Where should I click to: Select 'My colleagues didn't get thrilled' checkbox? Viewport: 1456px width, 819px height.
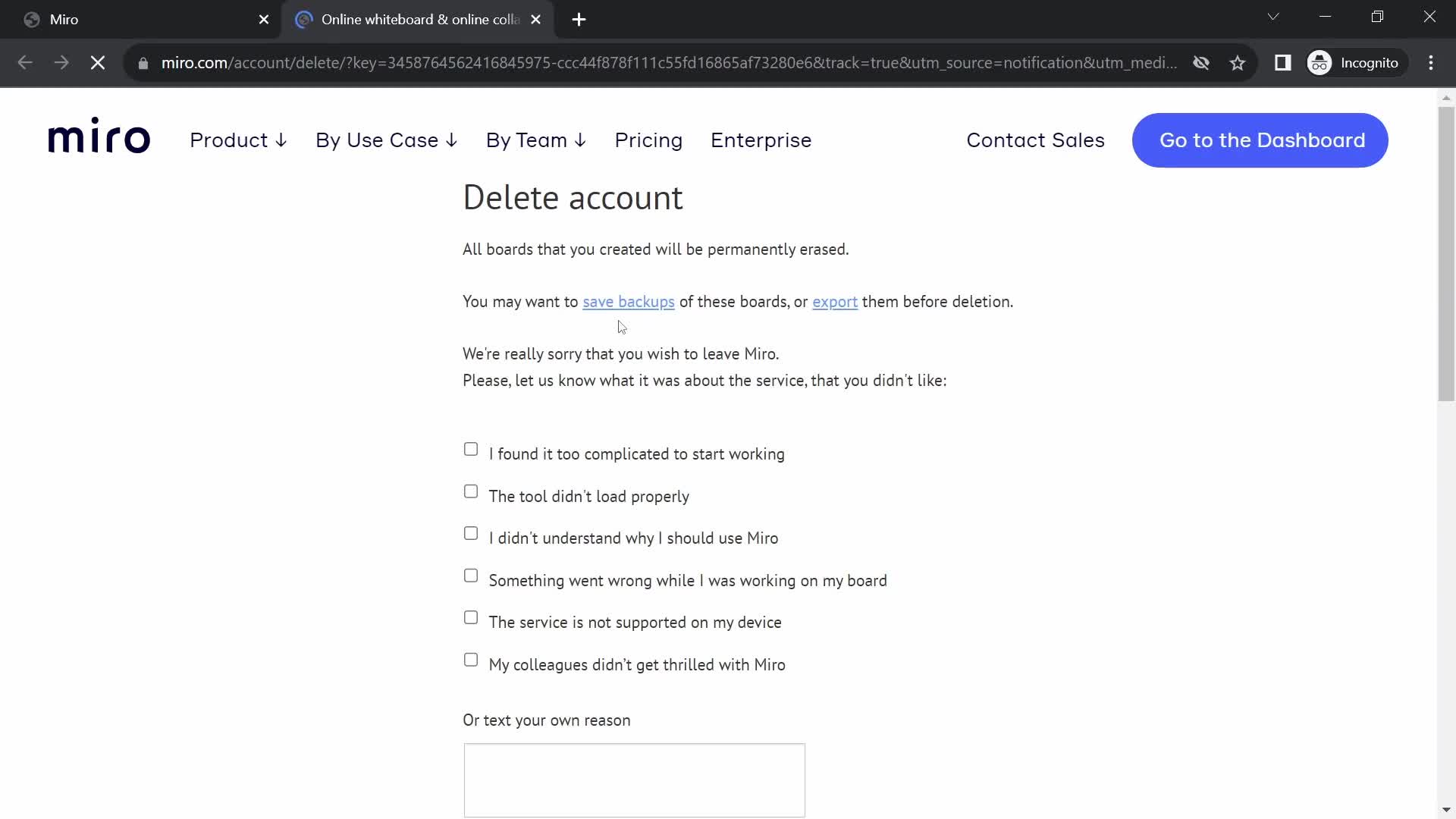point(471,659)
